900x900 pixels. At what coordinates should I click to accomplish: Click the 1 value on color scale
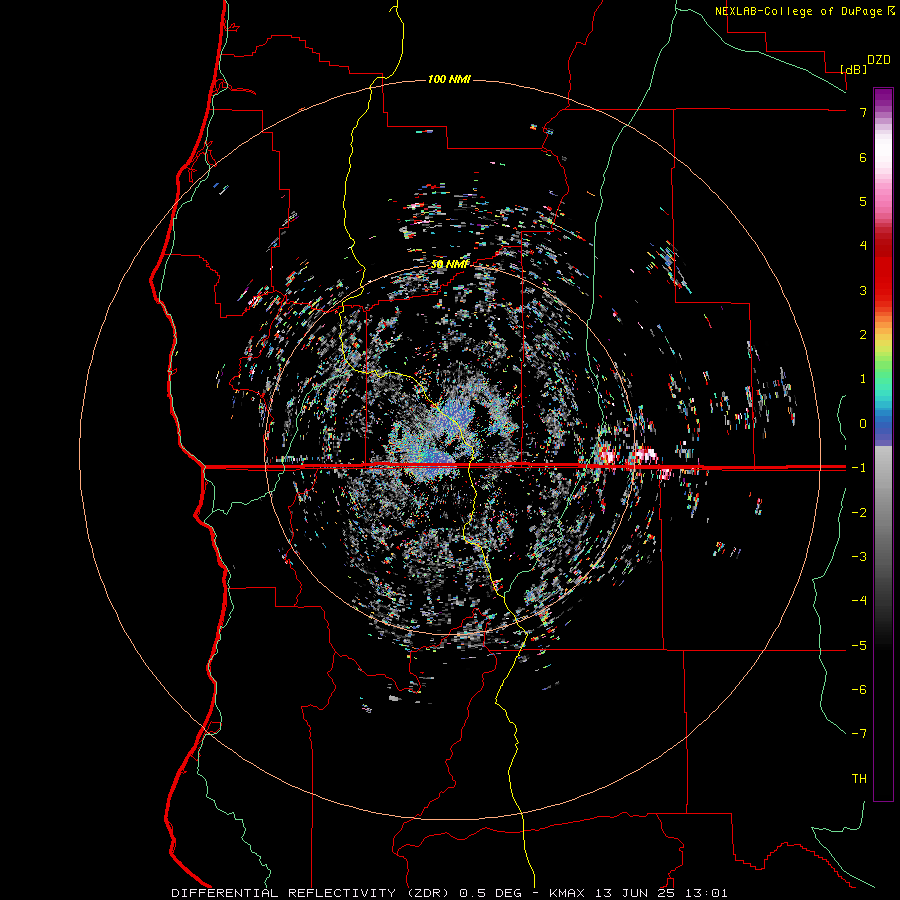coord(863,379)
